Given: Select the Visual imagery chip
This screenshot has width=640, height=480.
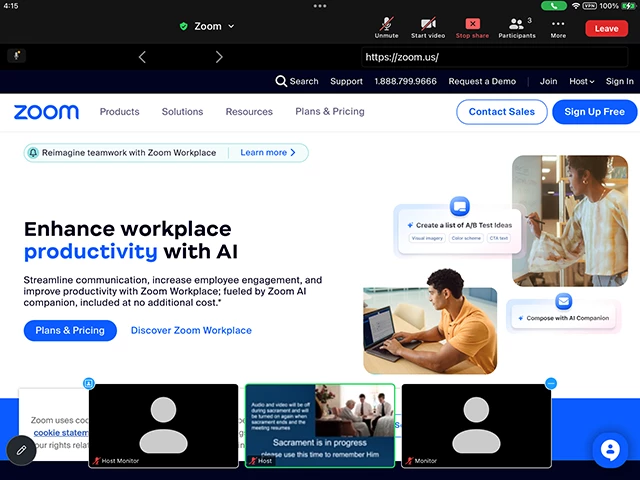Looking at the screenshot, I should pyautogui.click(x=427, y=238).
